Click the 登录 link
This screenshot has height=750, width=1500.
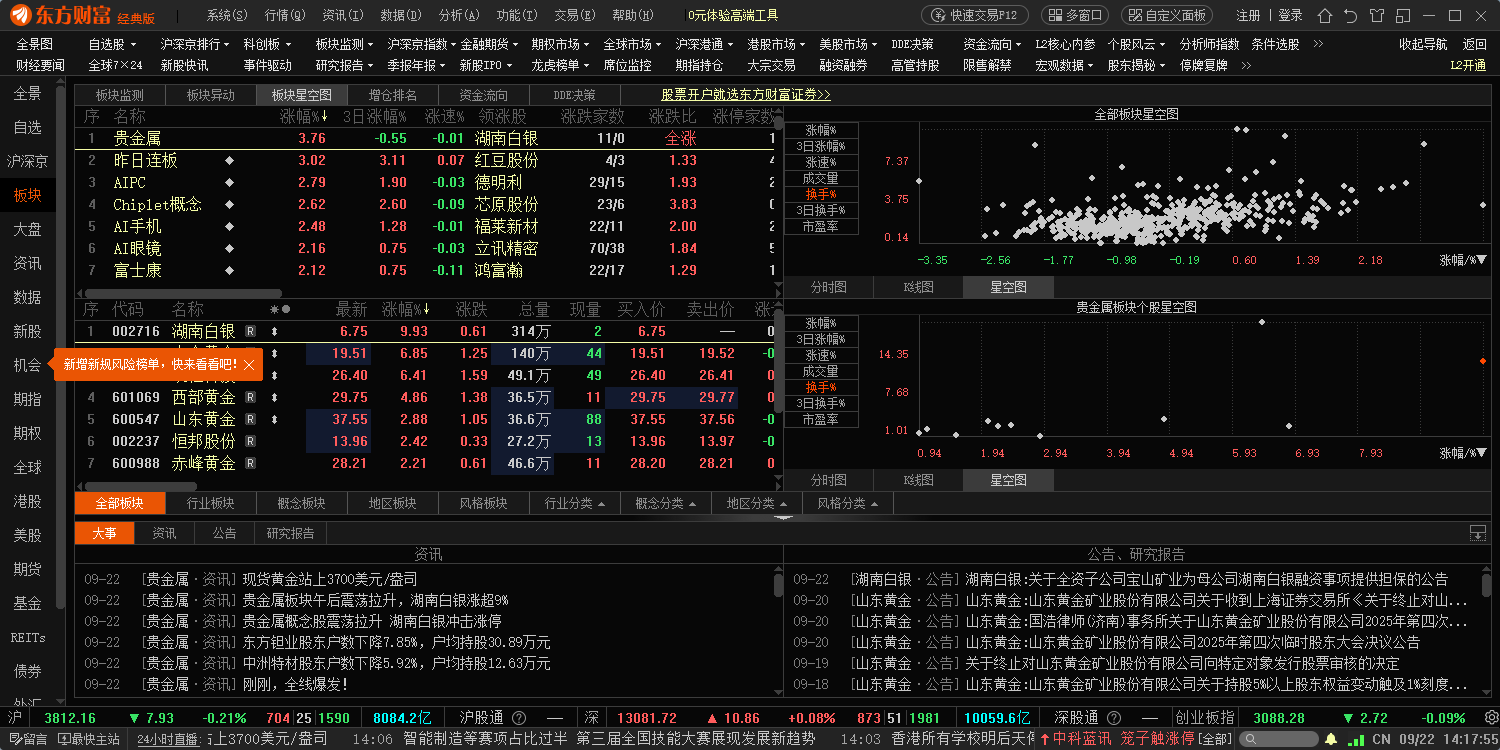click(x=1291, y=15)
